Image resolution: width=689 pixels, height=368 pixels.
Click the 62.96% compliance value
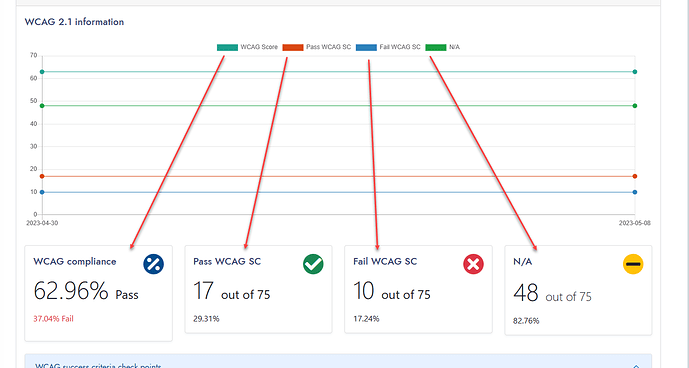(x=71, y=291)
